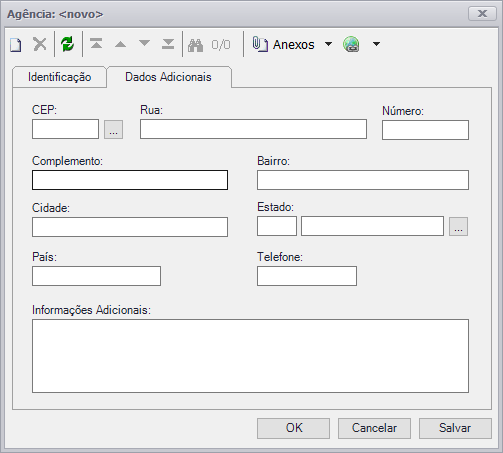Go to first record arrow icon
Screen dimensions: 503x453
96,44
